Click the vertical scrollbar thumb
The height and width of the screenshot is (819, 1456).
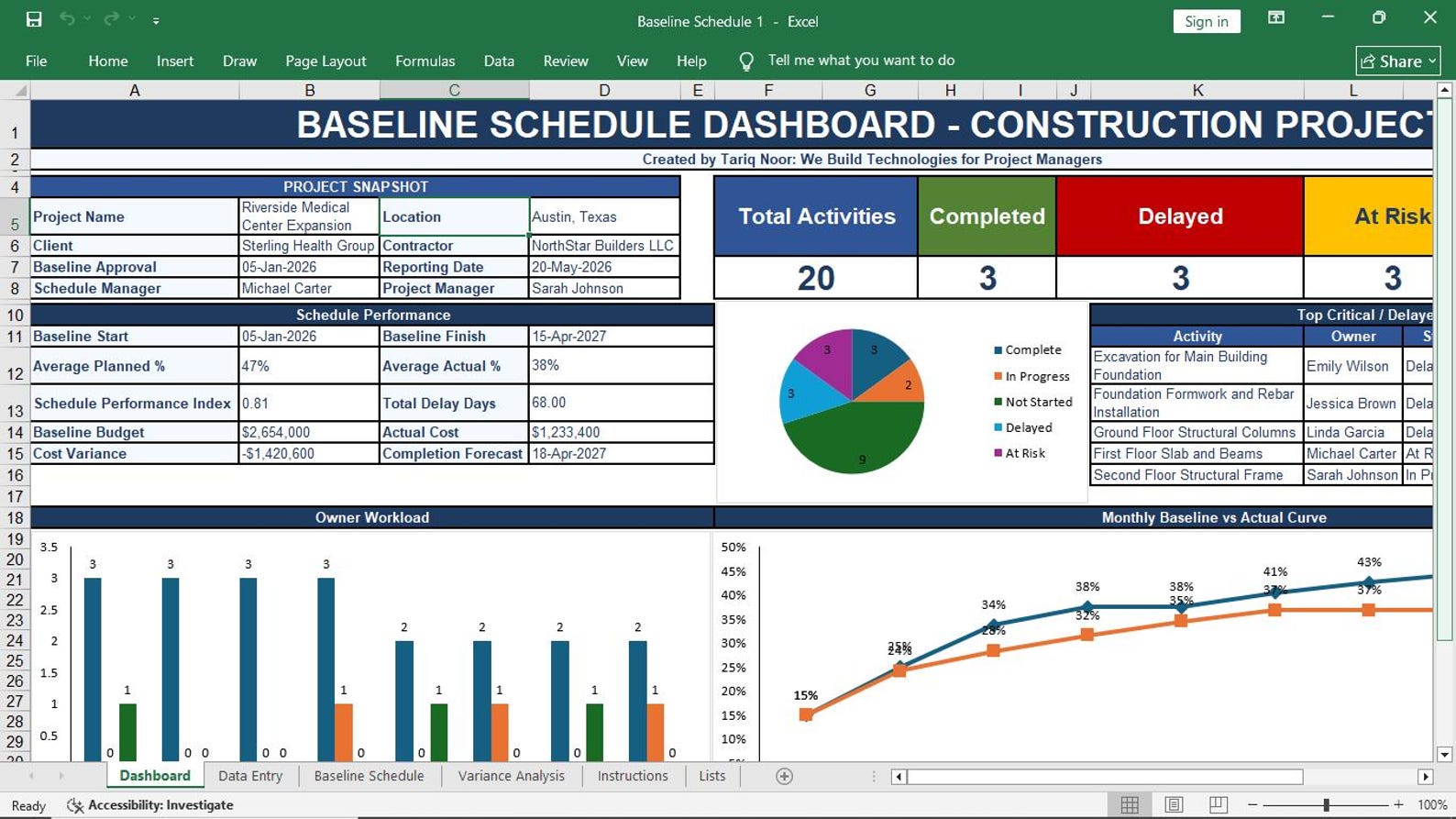(x=1445, y=370)
